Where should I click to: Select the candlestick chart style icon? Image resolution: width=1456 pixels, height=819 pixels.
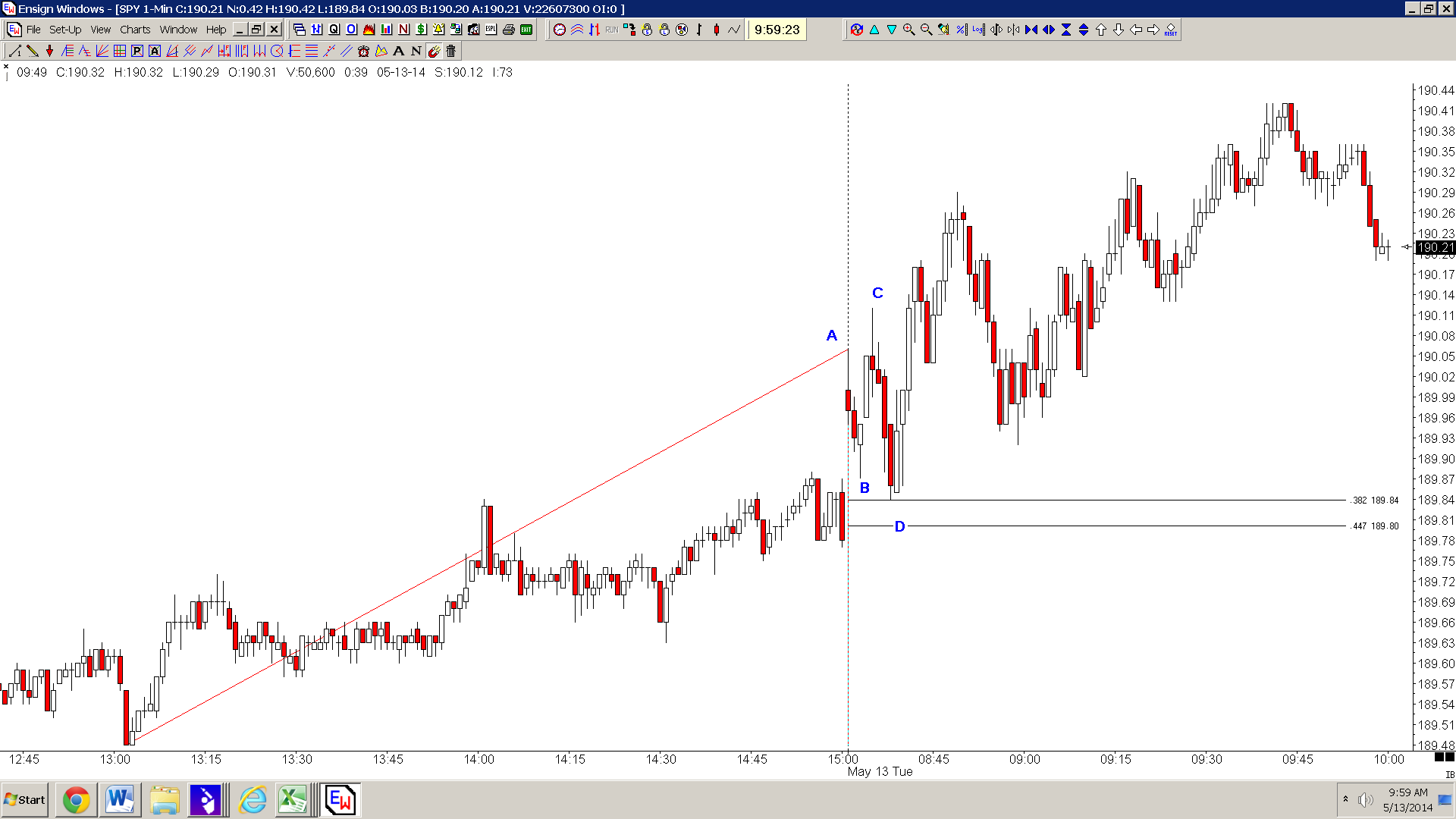(717, 30)
